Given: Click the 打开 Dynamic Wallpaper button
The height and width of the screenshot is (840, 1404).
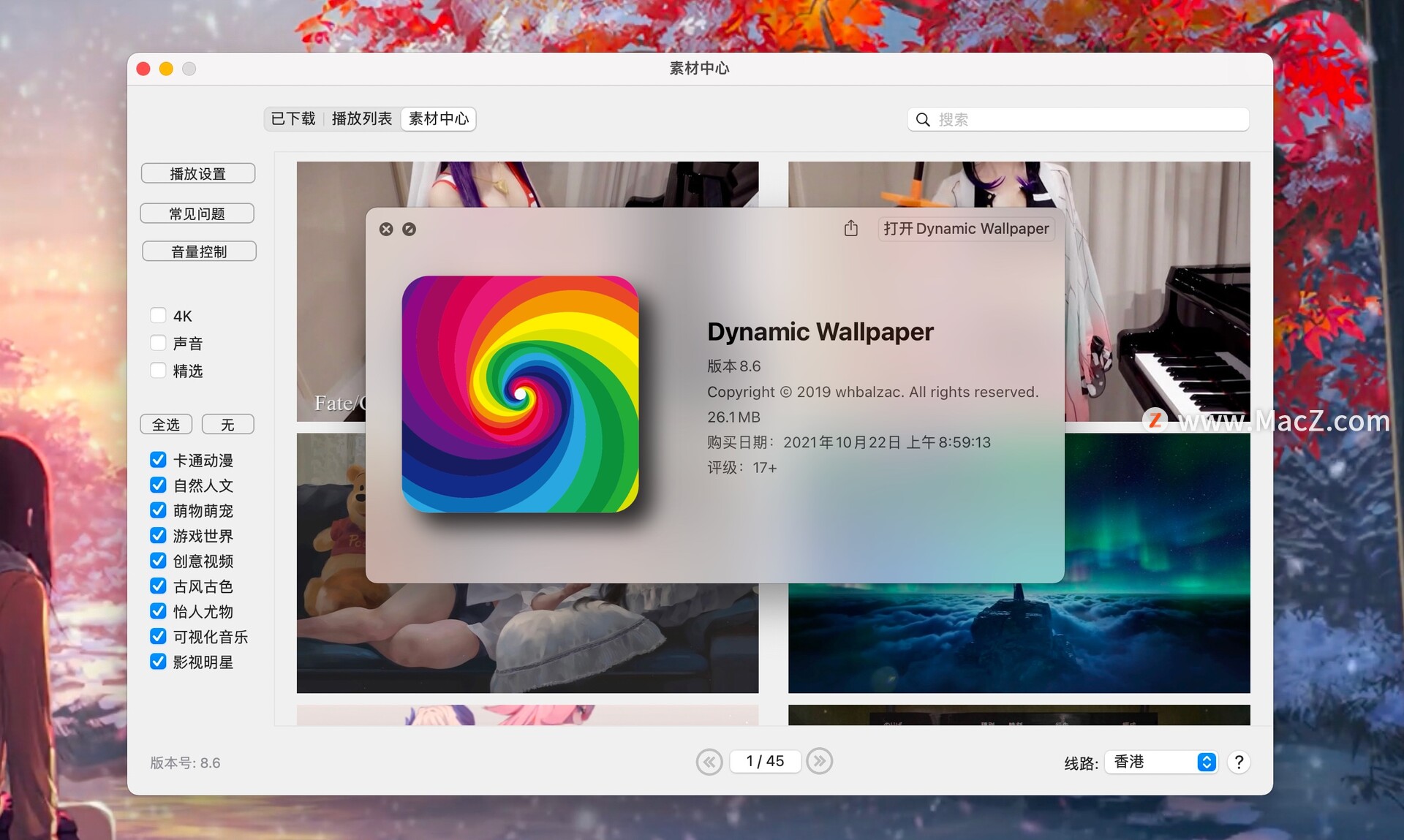Looking at the screenshot, I should 966,229.
